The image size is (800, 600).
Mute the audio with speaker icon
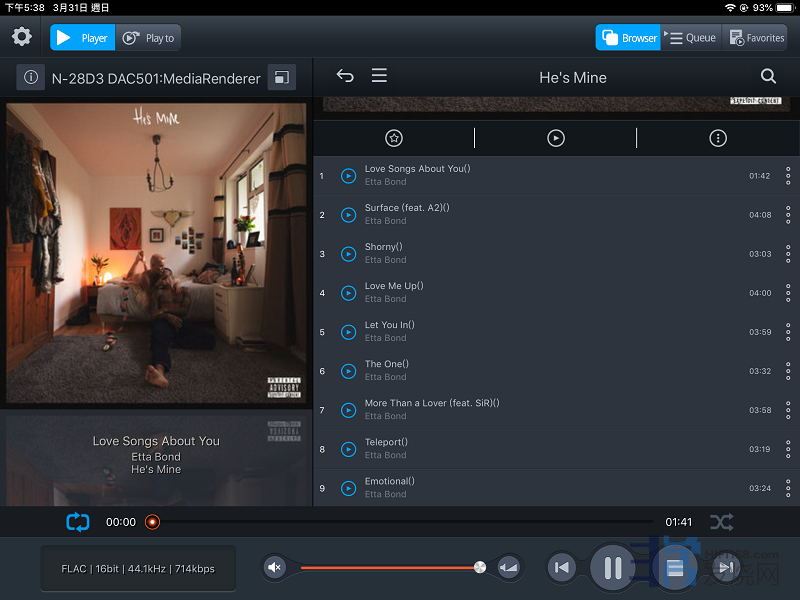tap(274, 568)
